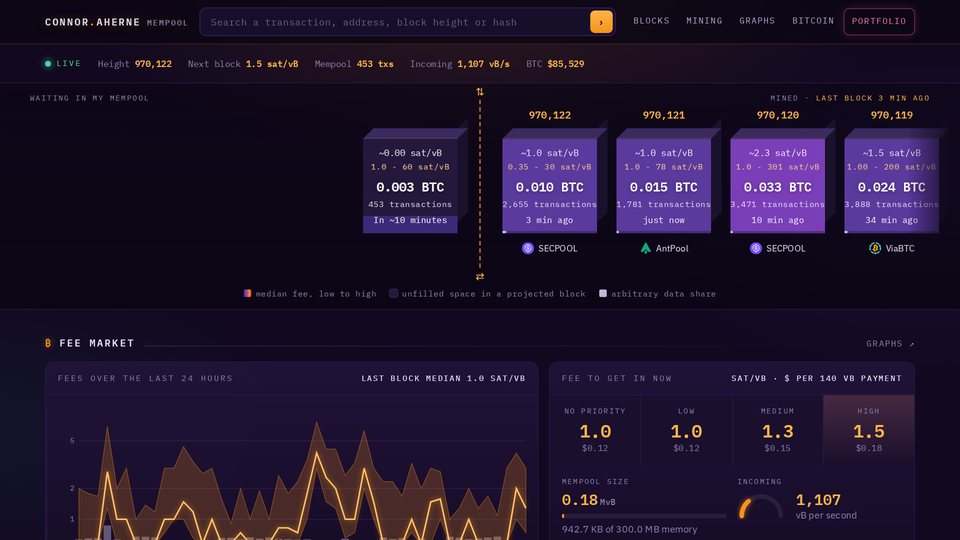
Task: Open the pending mempool block with 453 transactions
Action: coord(410,186)
